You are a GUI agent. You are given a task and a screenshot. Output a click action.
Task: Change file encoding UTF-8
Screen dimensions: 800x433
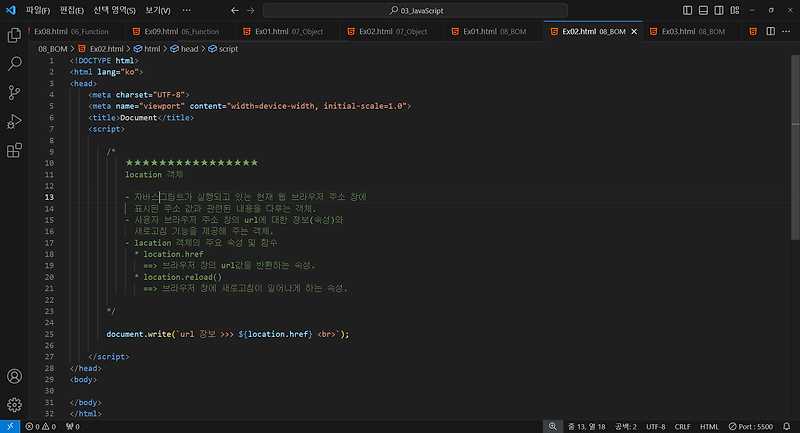tap(656, 426)
